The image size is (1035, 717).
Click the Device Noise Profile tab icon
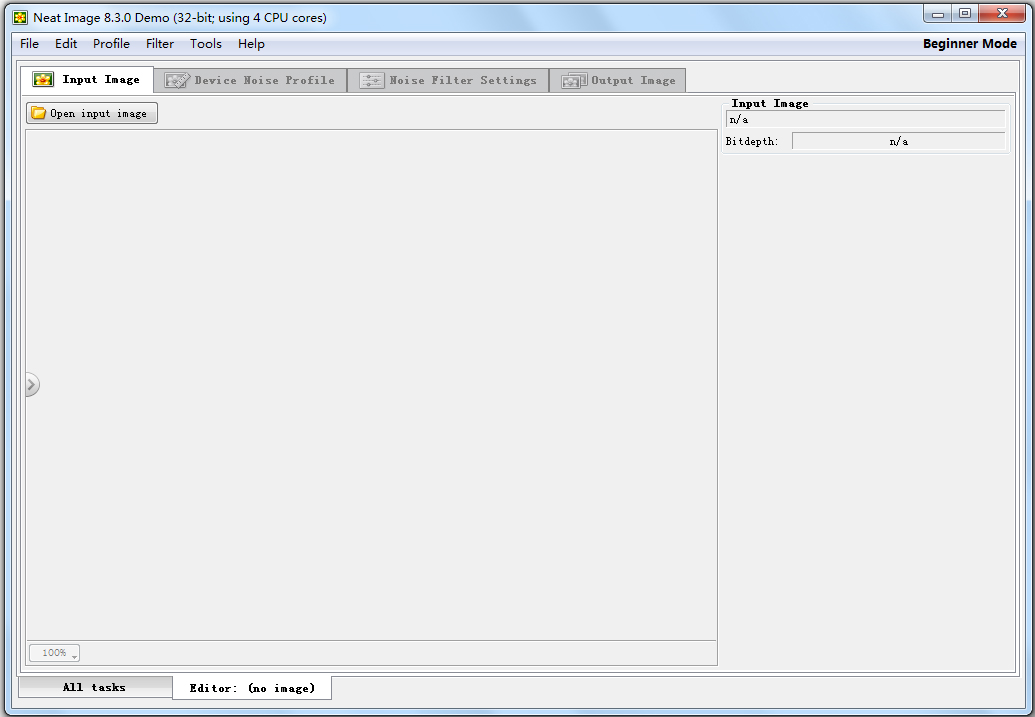click(177, 80)
